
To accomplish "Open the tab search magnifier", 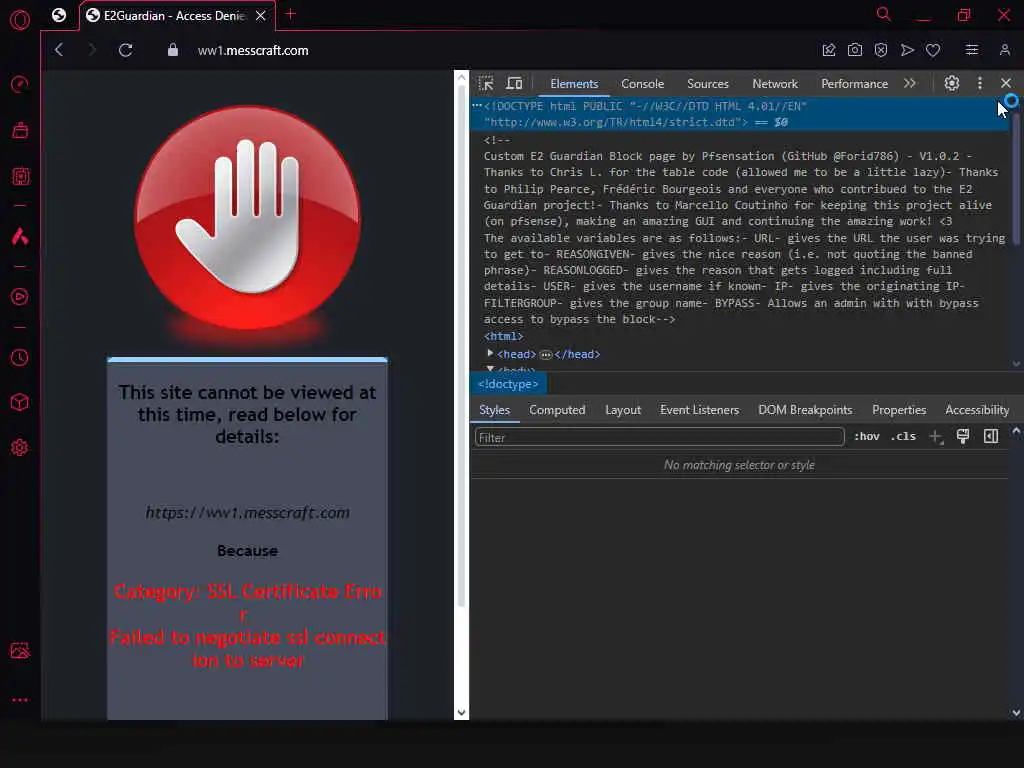I will tap(884, 14).
